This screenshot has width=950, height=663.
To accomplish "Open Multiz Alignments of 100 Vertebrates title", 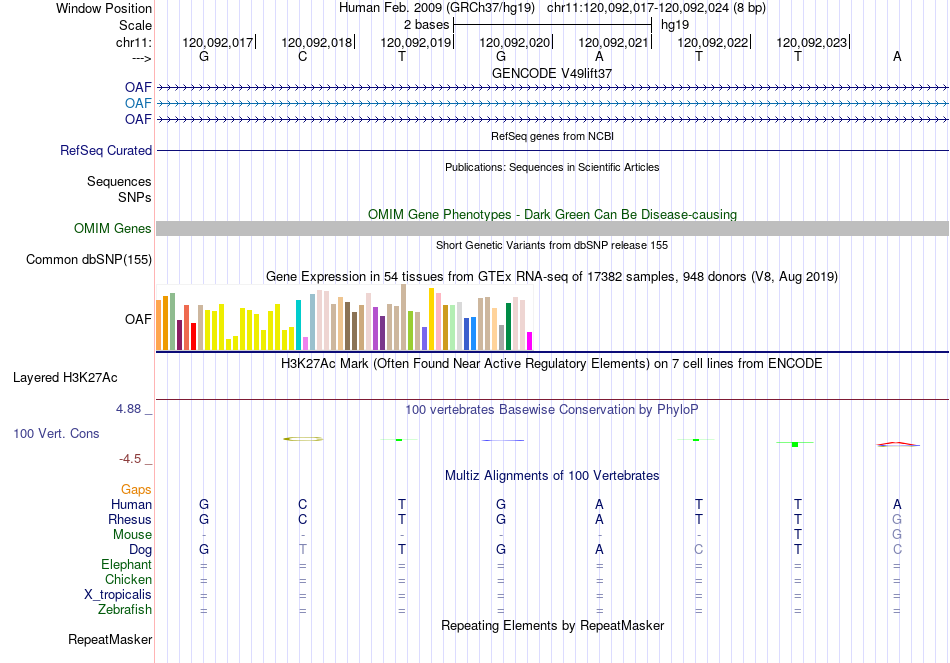I will 552,476.
